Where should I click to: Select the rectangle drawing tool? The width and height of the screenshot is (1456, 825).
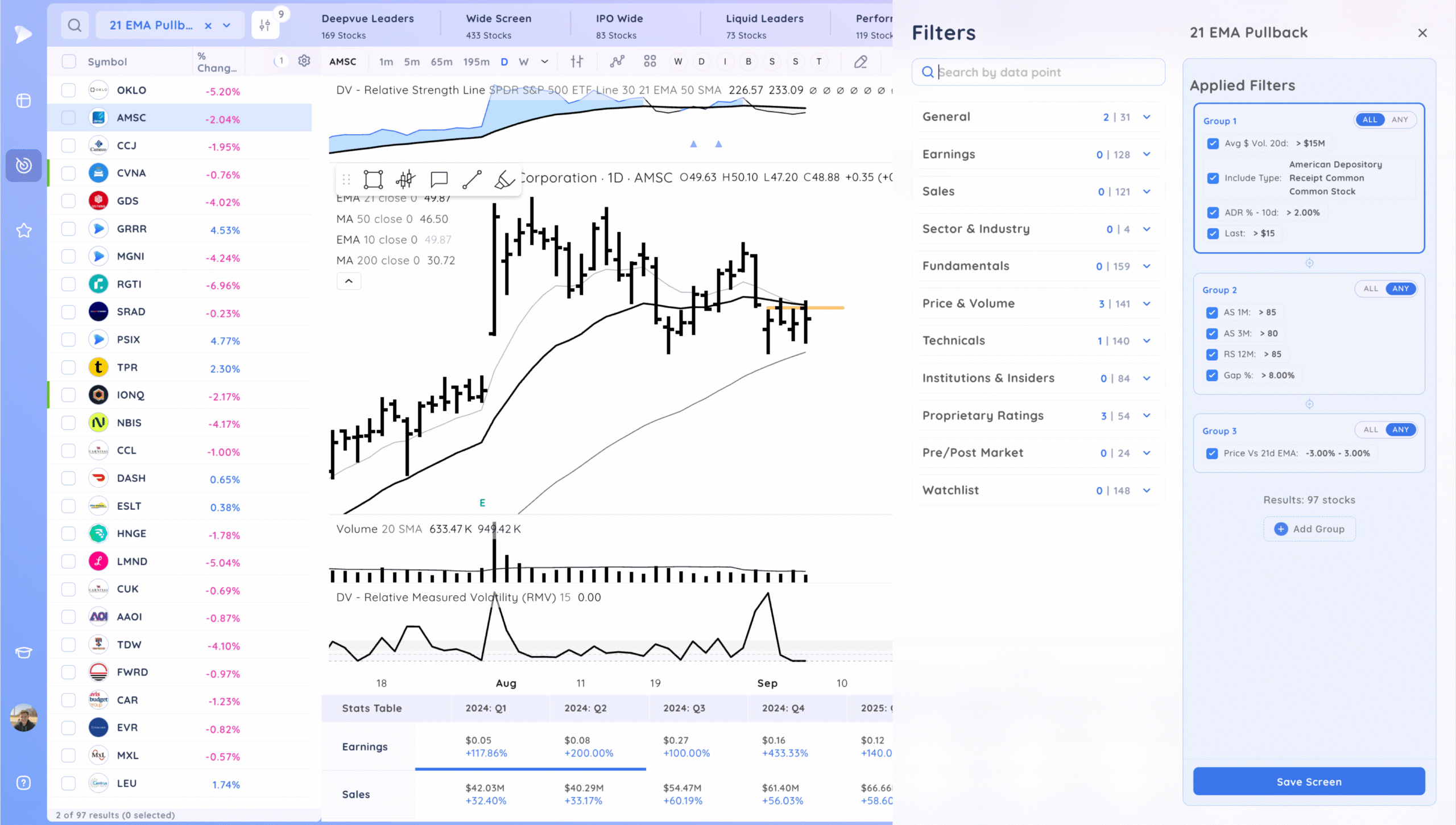click(373, 180)
